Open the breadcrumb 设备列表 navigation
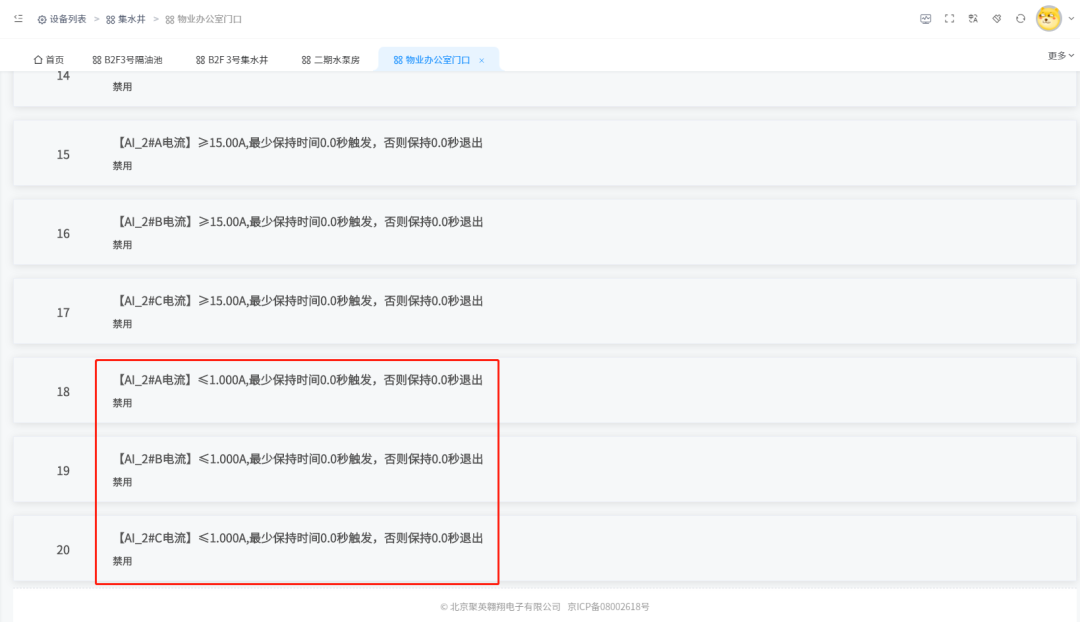 click(67, 19)
